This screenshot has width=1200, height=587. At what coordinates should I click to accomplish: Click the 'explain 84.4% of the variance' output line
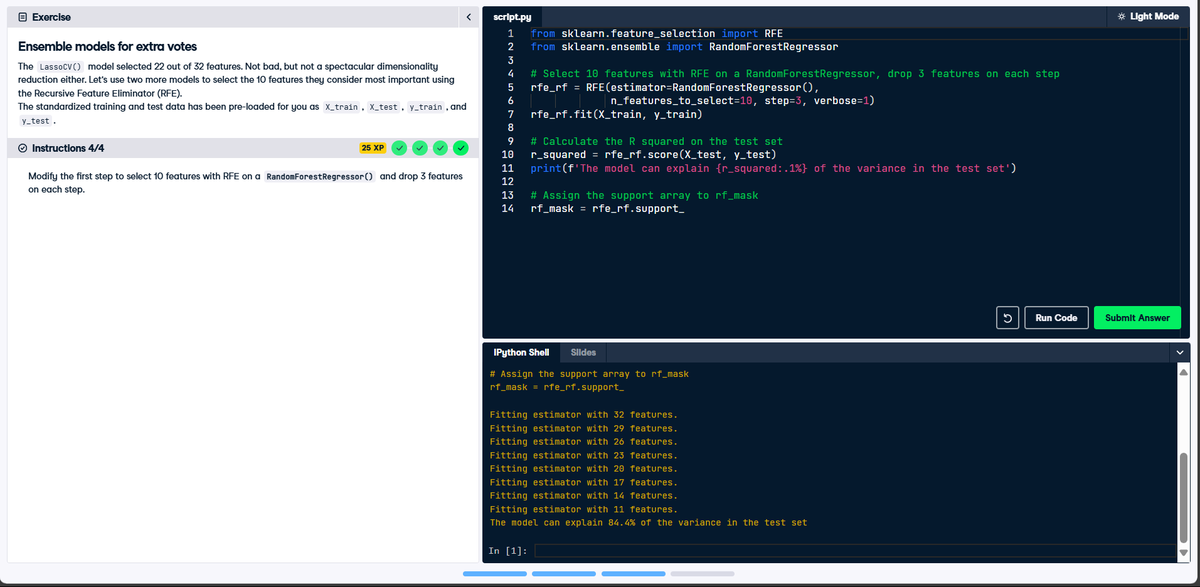(x=648, y=523)
